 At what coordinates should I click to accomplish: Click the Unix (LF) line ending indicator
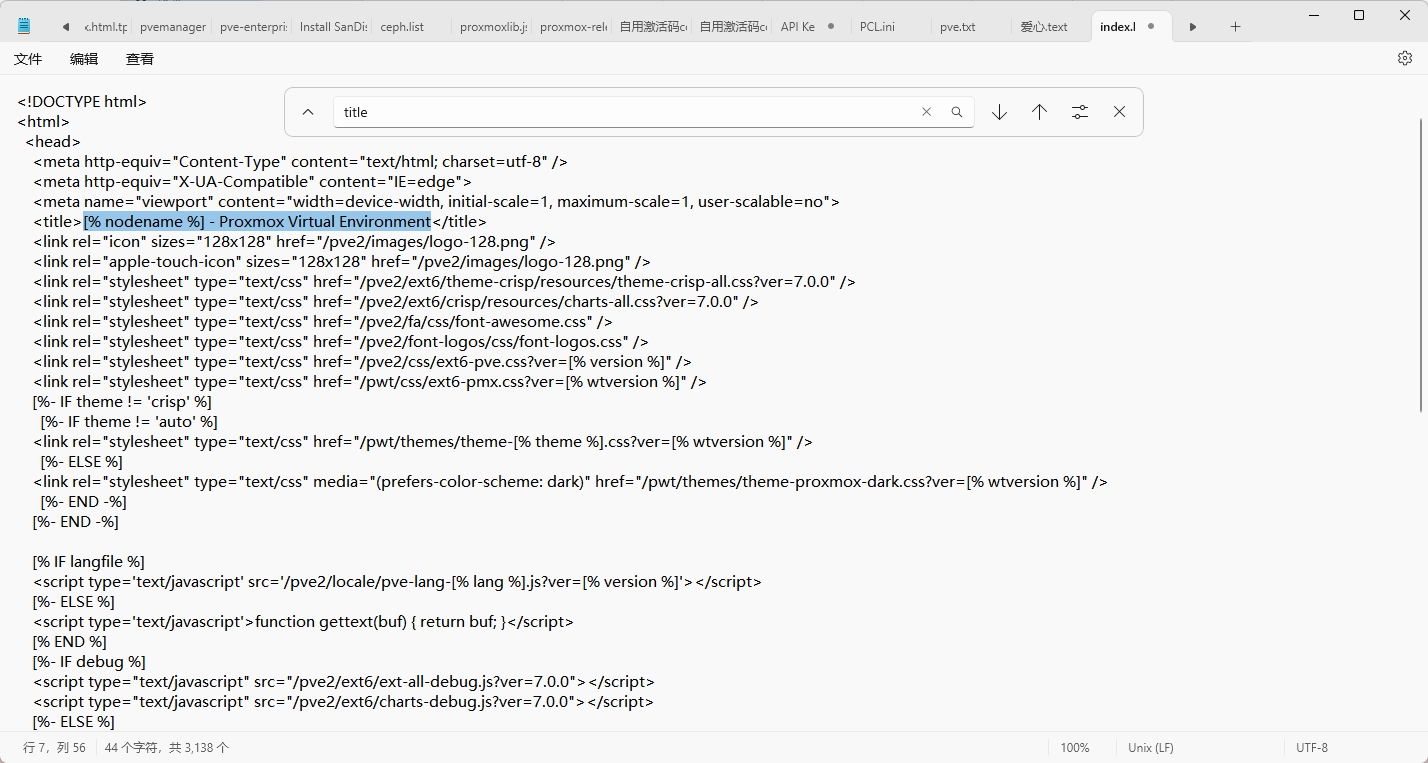pos(1151,748)
